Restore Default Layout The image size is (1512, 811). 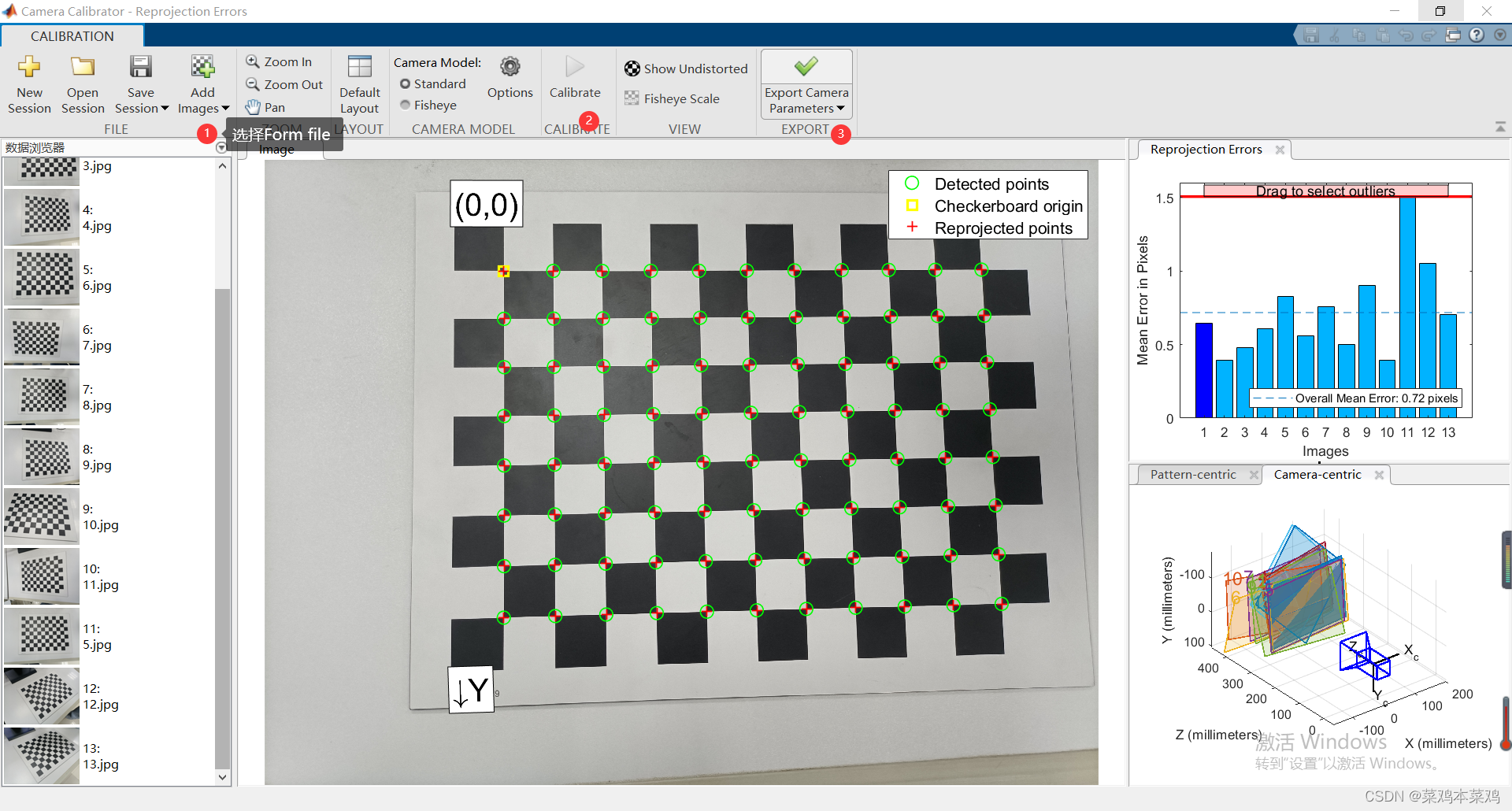(x=360, y=84)
